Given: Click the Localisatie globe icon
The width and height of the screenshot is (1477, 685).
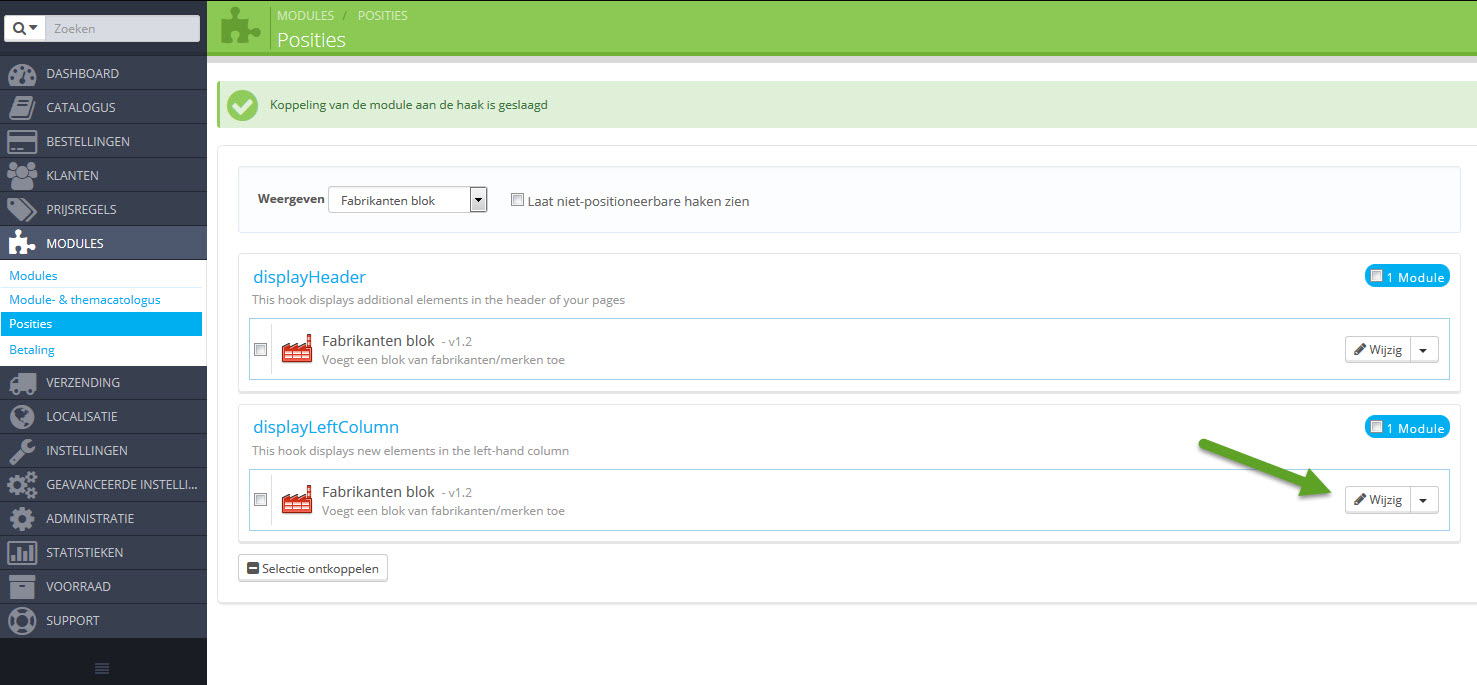Looking at the screenshot, I should click(22, 417).
